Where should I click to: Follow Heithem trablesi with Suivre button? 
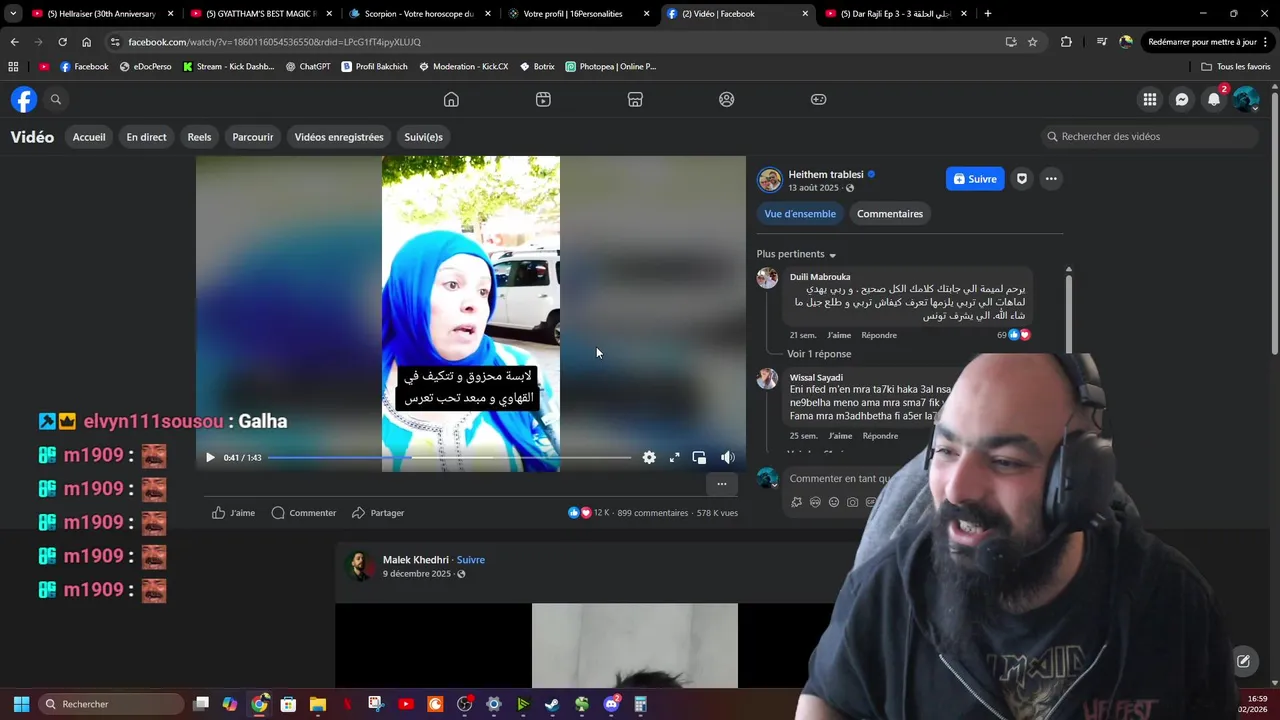tap(975, 179)
